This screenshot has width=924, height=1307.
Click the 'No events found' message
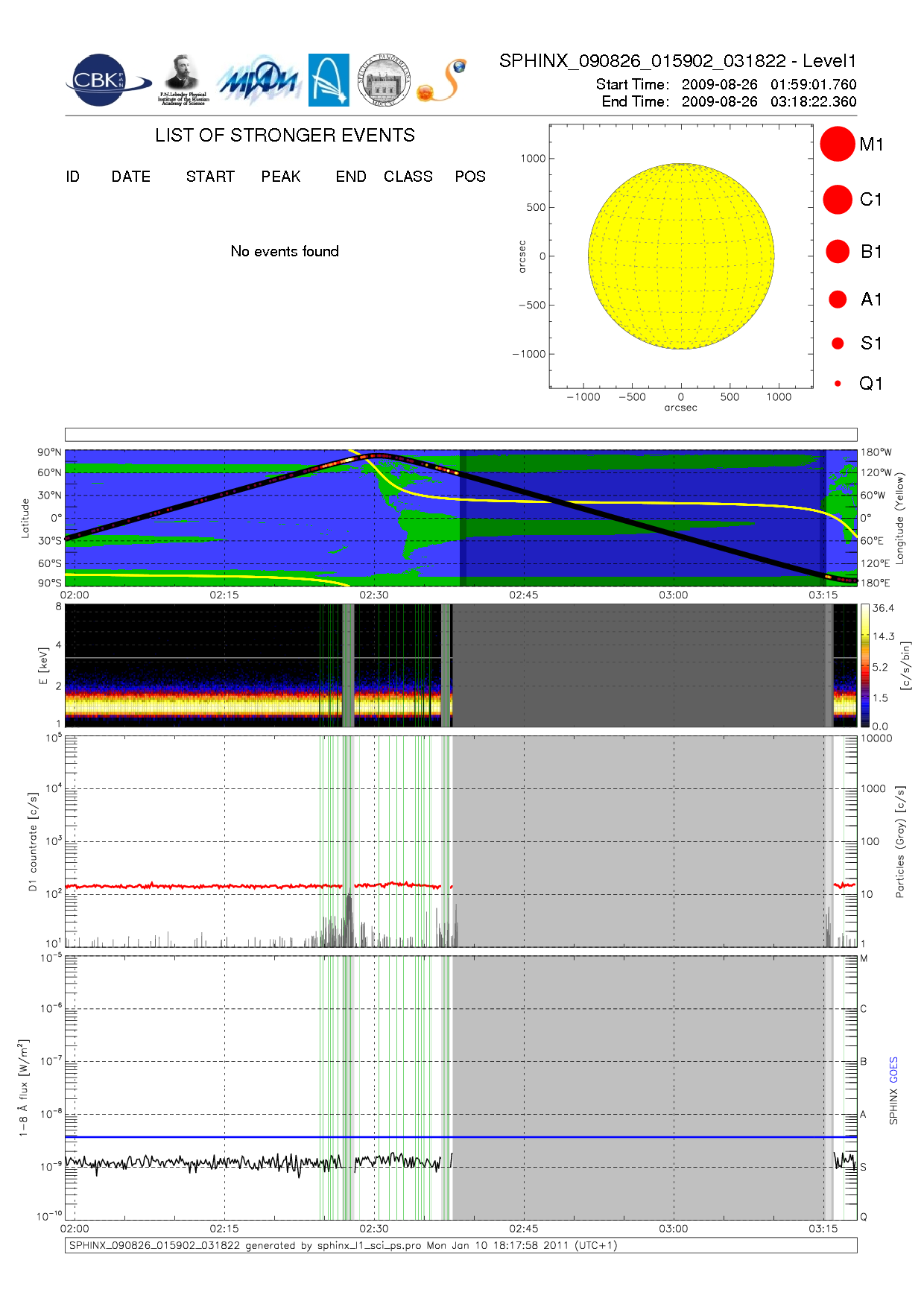285,251
